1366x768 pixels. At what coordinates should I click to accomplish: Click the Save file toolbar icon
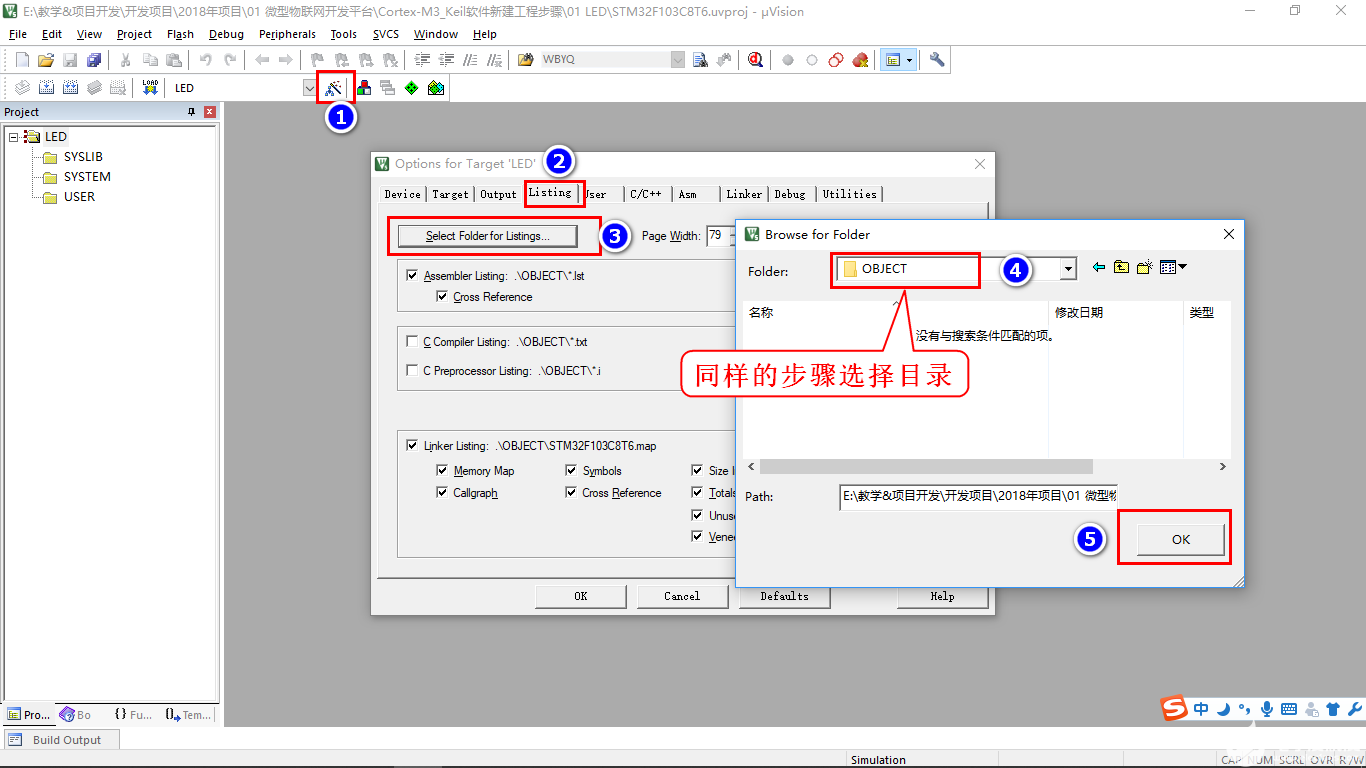(70, 60)
